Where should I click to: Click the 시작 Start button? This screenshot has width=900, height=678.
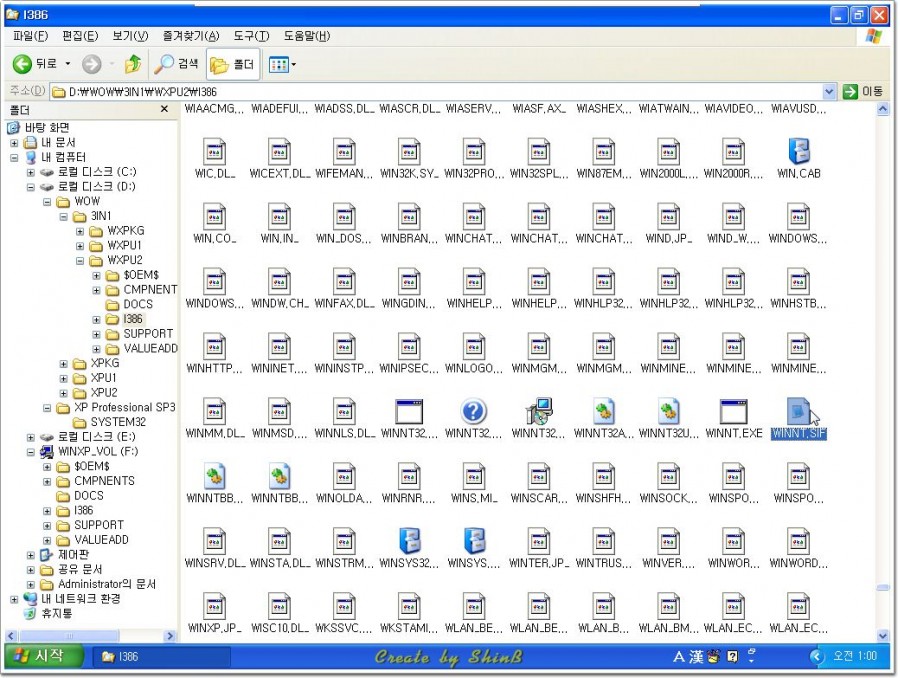pyautogui.click(x=42, y=656)
